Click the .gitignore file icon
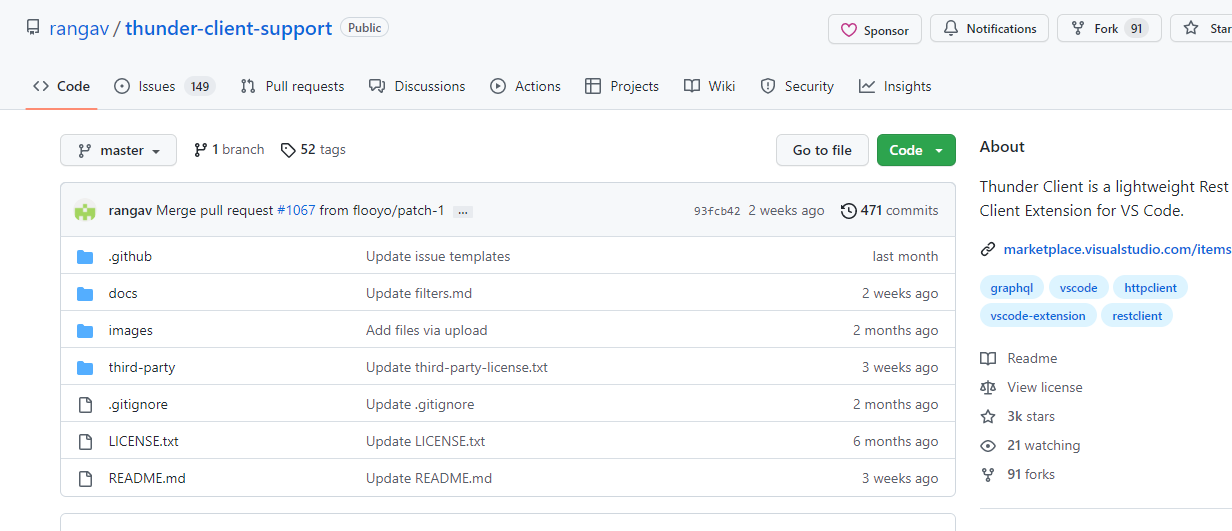The height and width of the screenshot is (531, 1232). tap(85, 405)
